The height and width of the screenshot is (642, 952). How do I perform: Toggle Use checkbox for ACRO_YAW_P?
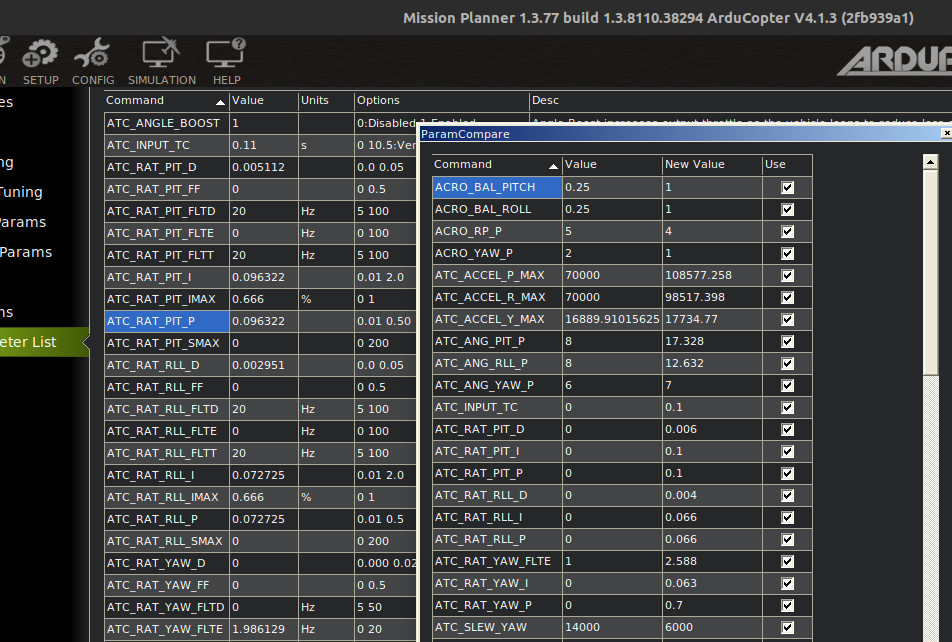click(x=787, y=253)
